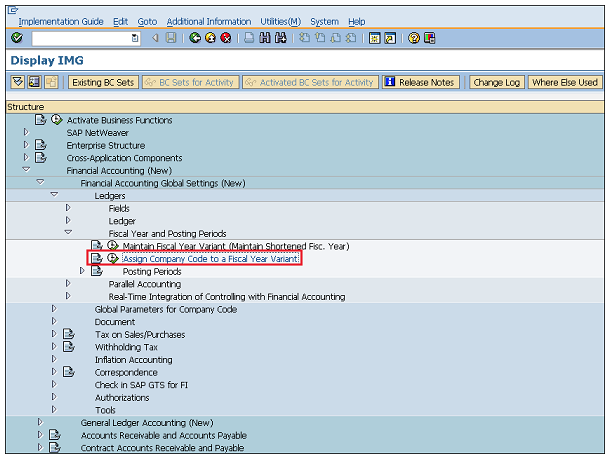This screenshot has height=458, width=611.
Task: Click the green Enter checkmark icon
Action: pos(16,38)
